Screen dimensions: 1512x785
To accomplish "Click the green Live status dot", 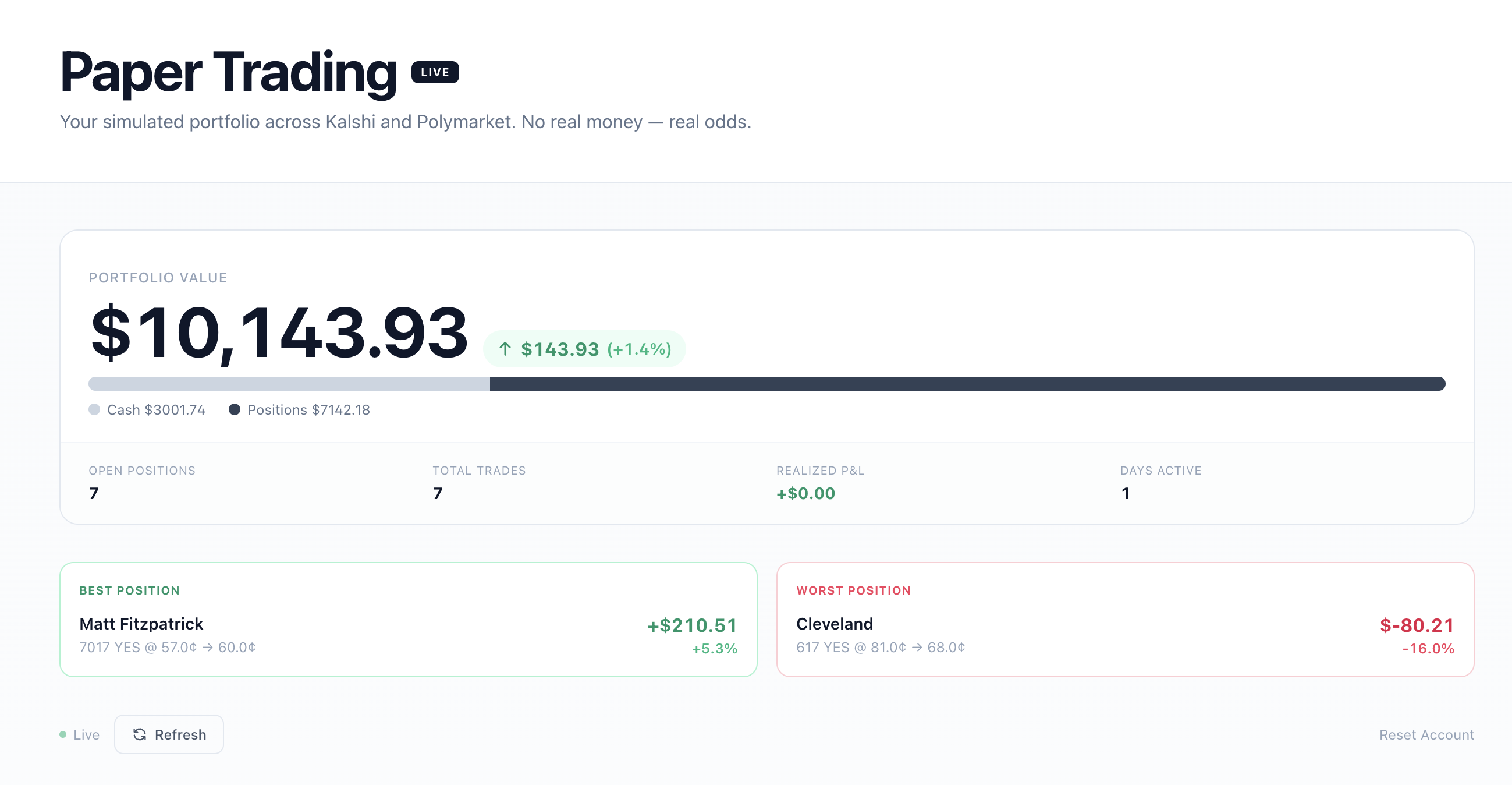I will (63, 734).
